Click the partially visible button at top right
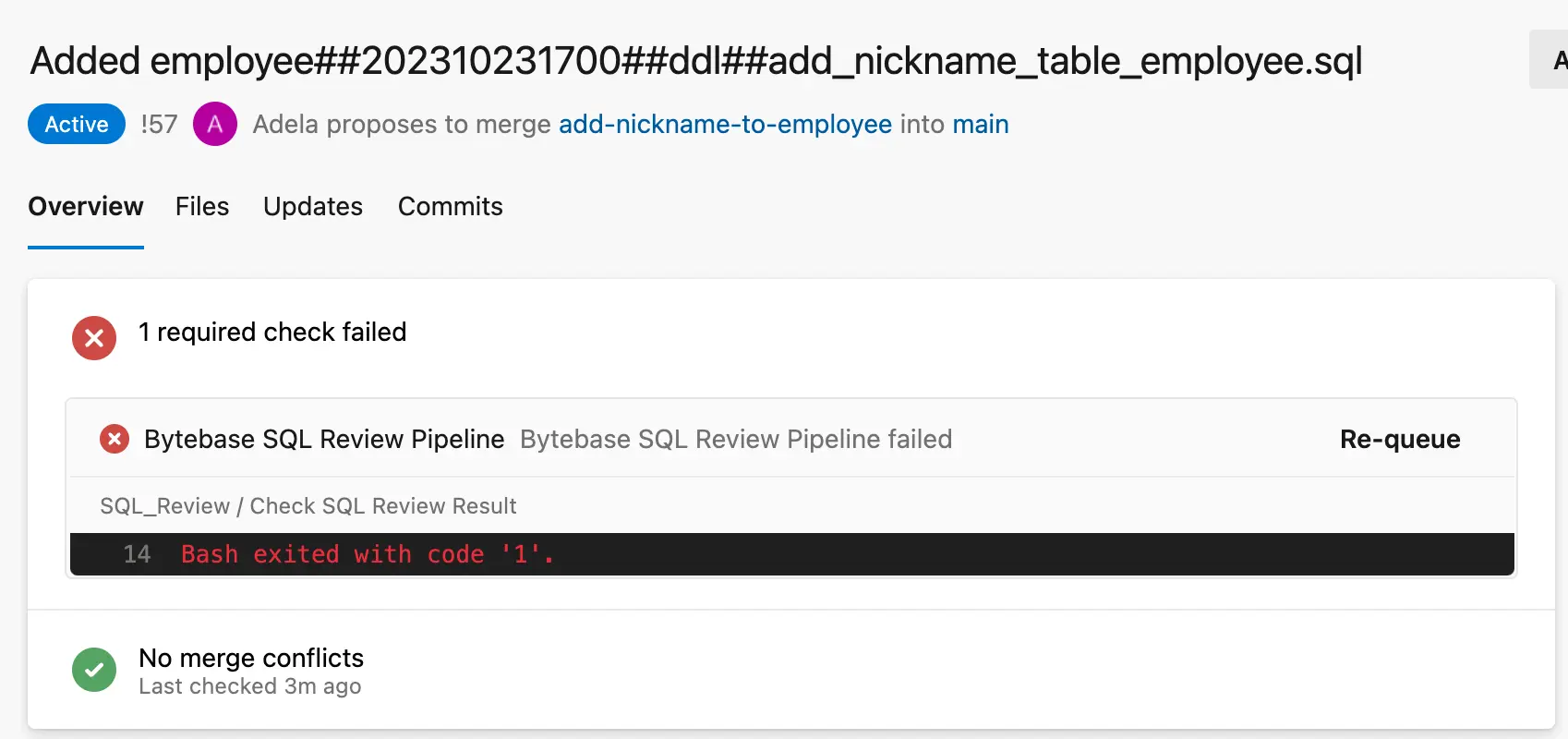Image resolution: width=1568 pixels, height=739 pixels. tap(1549, 59)
